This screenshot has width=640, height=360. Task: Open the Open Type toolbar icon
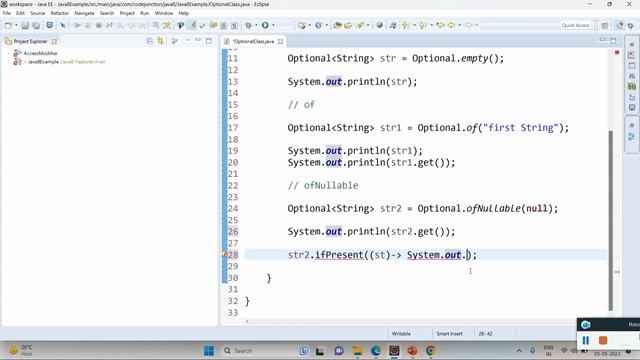pyautogui.click(x=337, y=25)
